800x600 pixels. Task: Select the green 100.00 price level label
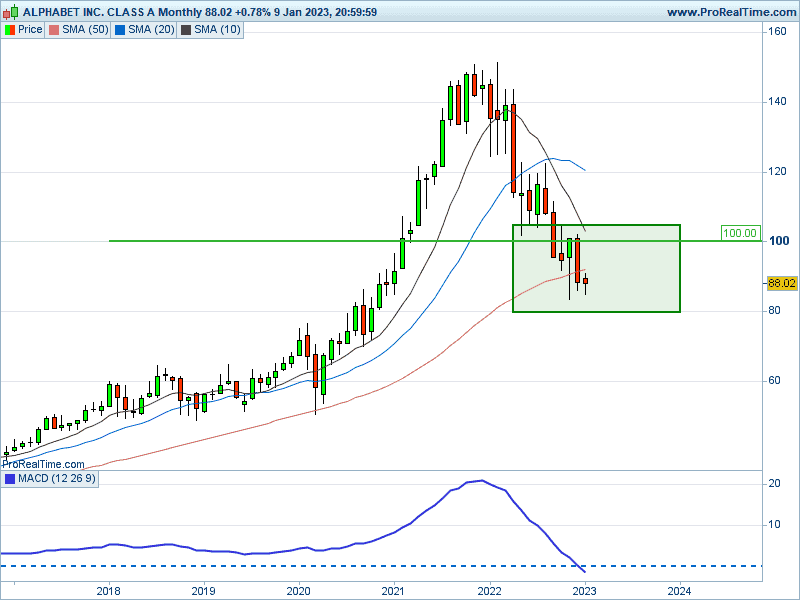tap(739, 233)
